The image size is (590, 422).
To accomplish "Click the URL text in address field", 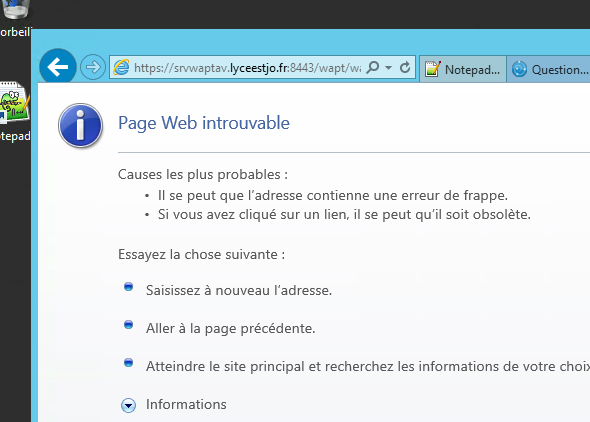I will pos(248,68).
